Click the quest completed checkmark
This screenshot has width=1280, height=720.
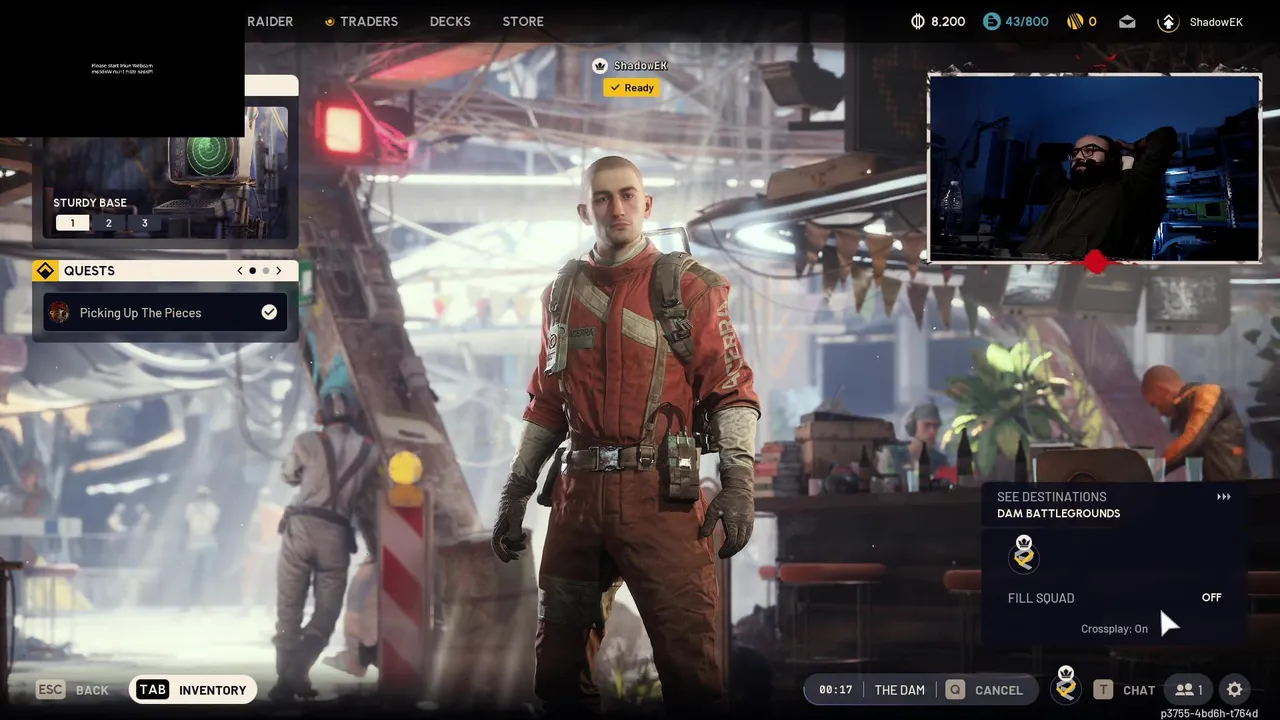269,313
